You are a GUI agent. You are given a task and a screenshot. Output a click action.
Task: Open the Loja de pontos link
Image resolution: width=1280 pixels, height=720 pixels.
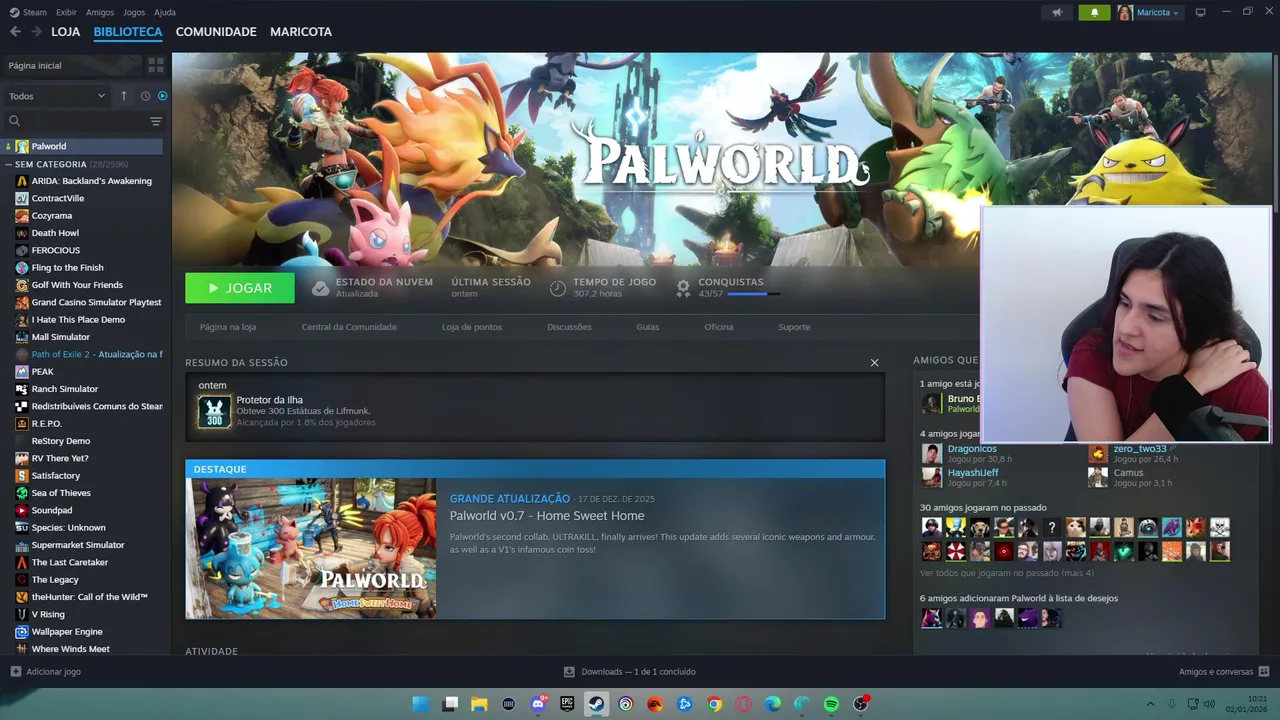[x=472, y=327]
